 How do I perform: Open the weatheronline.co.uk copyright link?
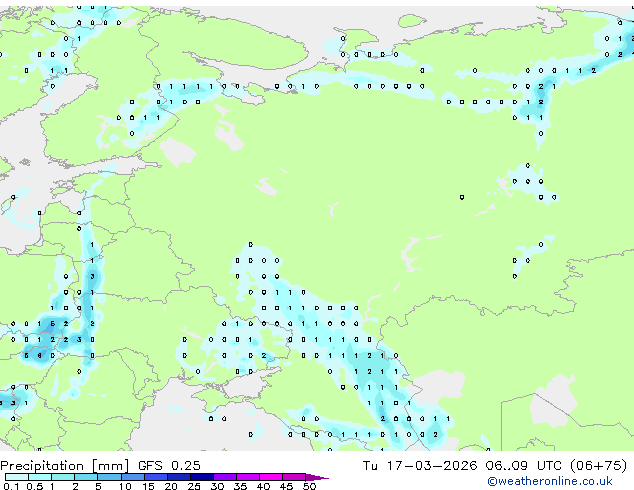(550, 481)
